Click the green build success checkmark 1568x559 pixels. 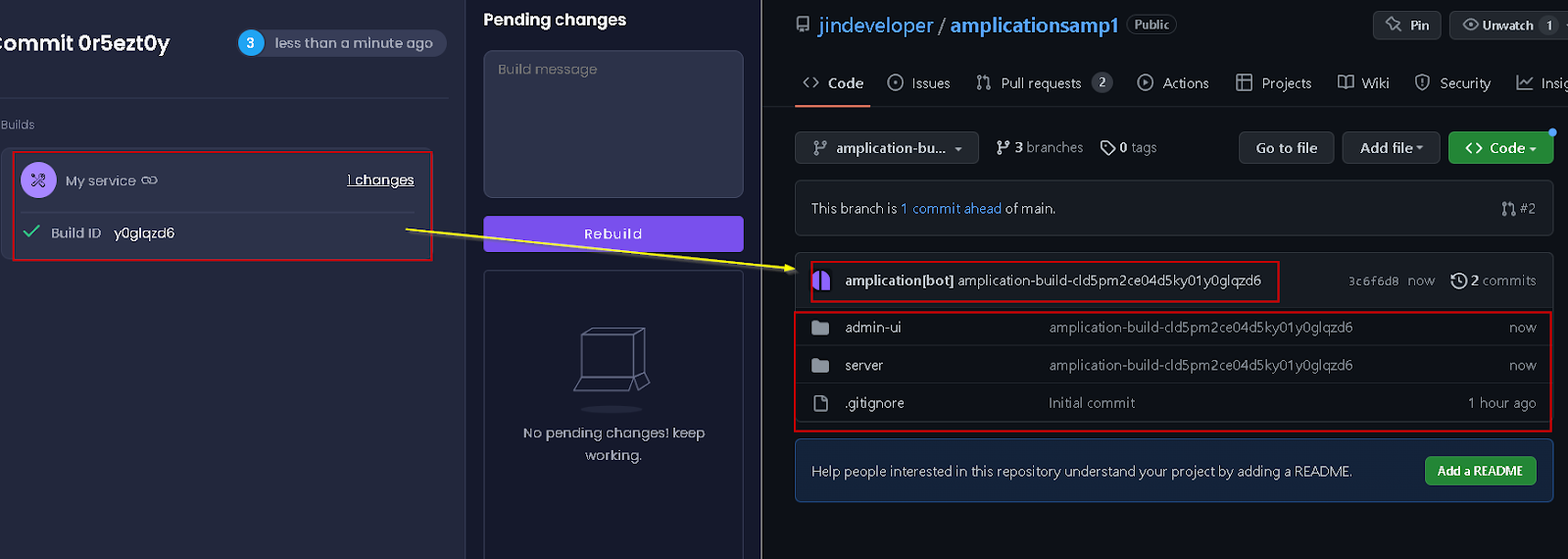[31, 231]
